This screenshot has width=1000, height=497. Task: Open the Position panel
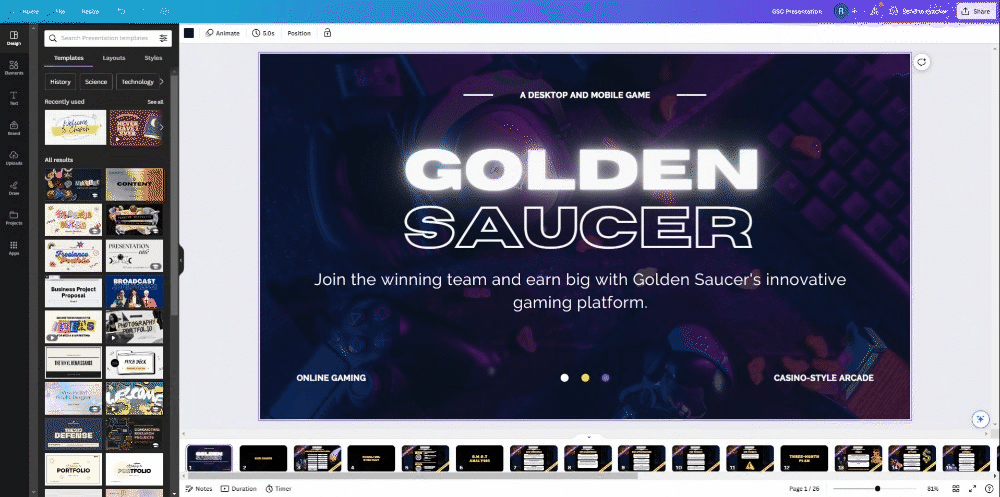[299, 33]
